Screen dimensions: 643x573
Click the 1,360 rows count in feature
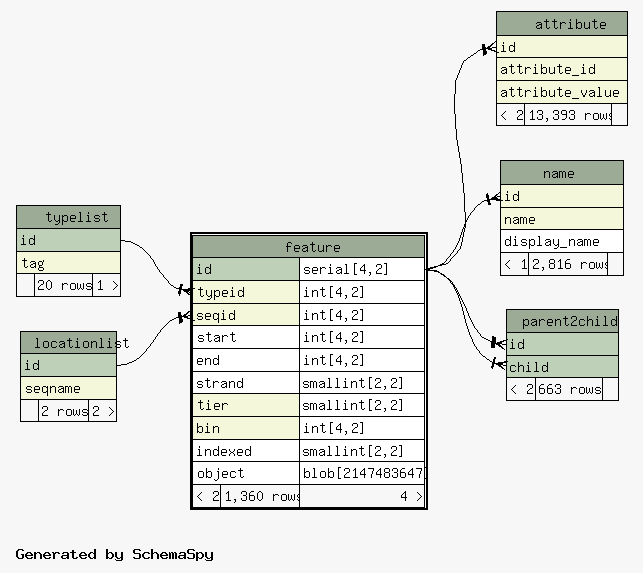(x=260, y=496)
